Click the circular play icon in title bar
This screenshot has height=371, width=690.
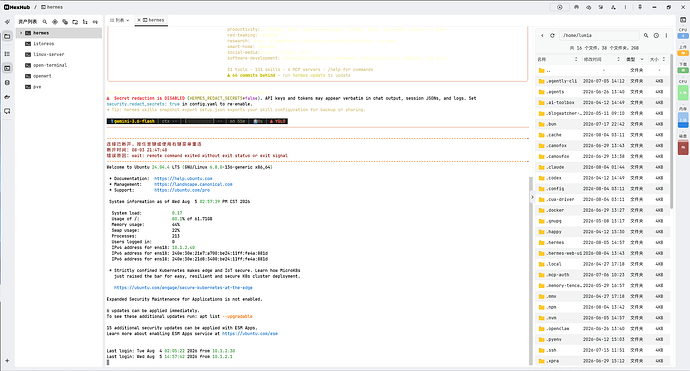(x=560, y=7)
